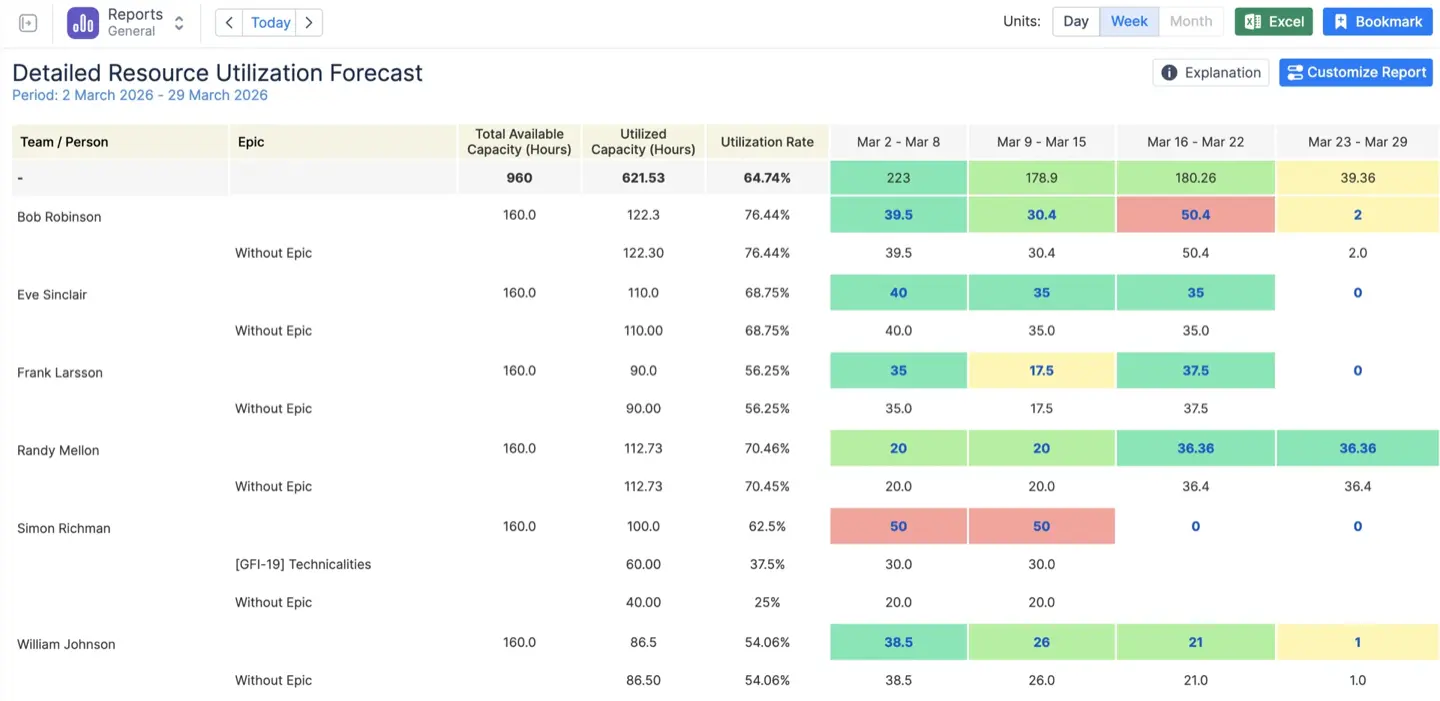Open the Customize Report settings icon

click(x=1297, y=72)
